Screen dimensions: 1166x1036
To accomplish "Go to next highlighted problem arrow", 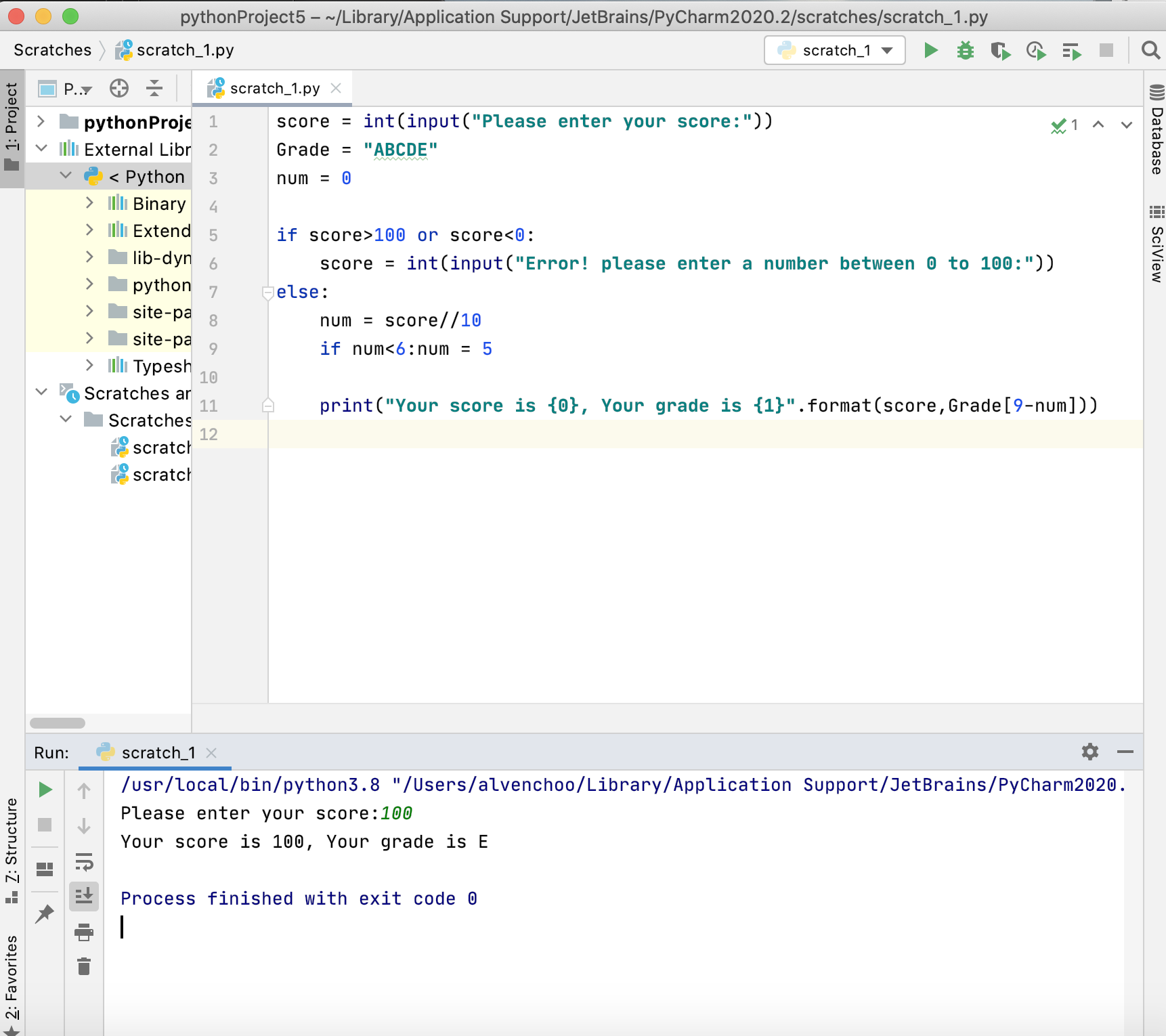I will pyautogui.click(x=1127, y=125).
